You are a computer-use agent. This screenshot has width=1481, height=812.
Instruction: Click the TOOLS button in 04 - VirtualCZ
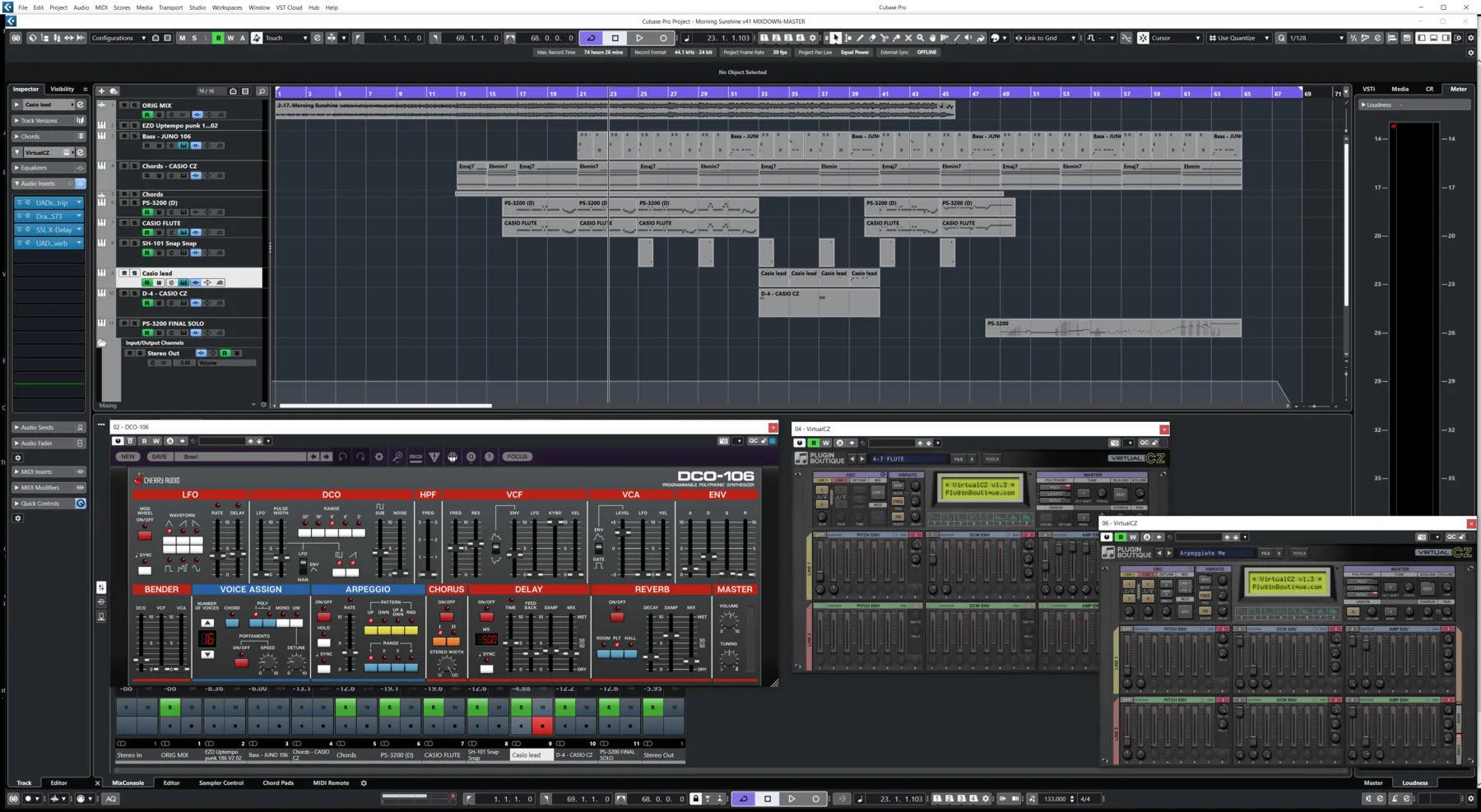[992, 459]
